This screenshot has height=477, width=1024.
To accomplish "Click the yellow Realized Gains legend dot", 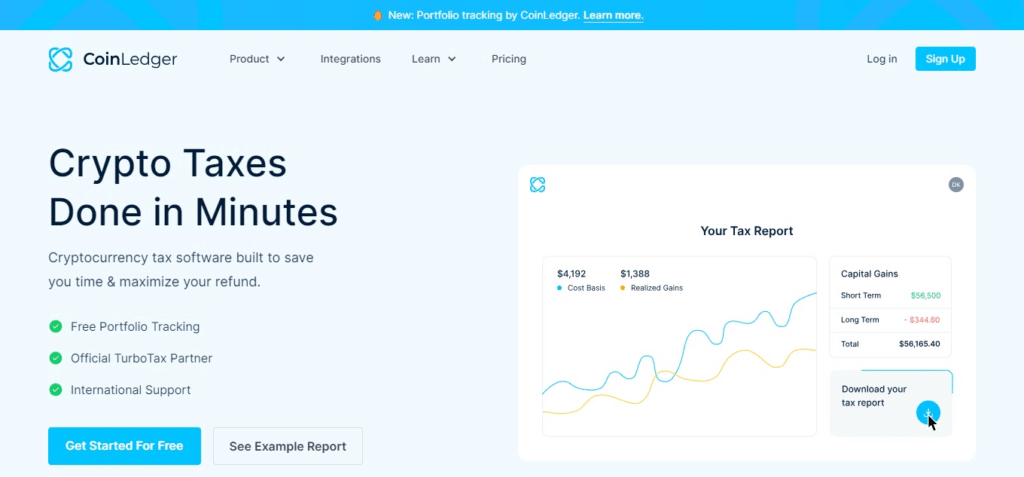I will point(623,288).
